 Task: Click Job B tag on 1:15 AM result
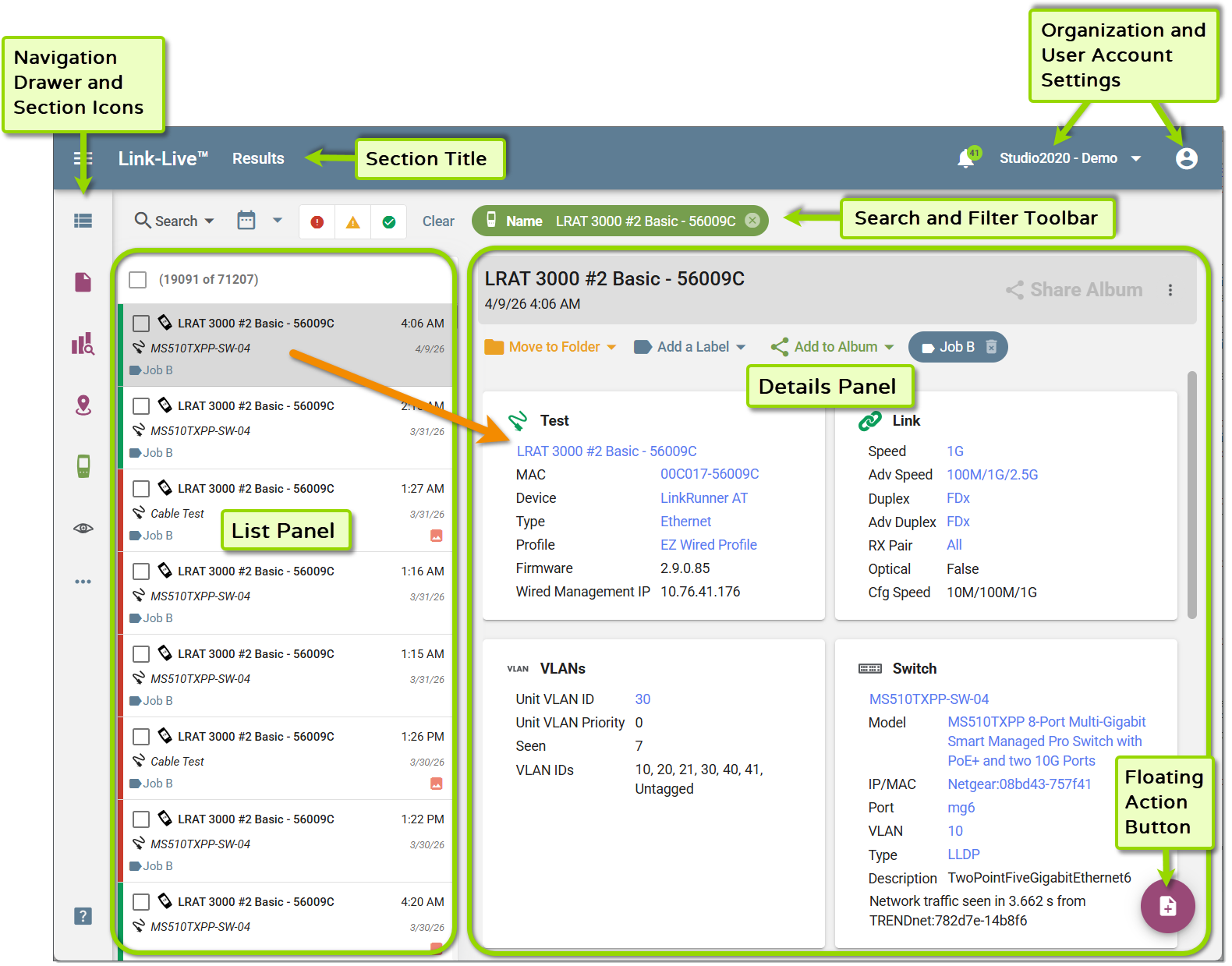(x=151, y=701)
